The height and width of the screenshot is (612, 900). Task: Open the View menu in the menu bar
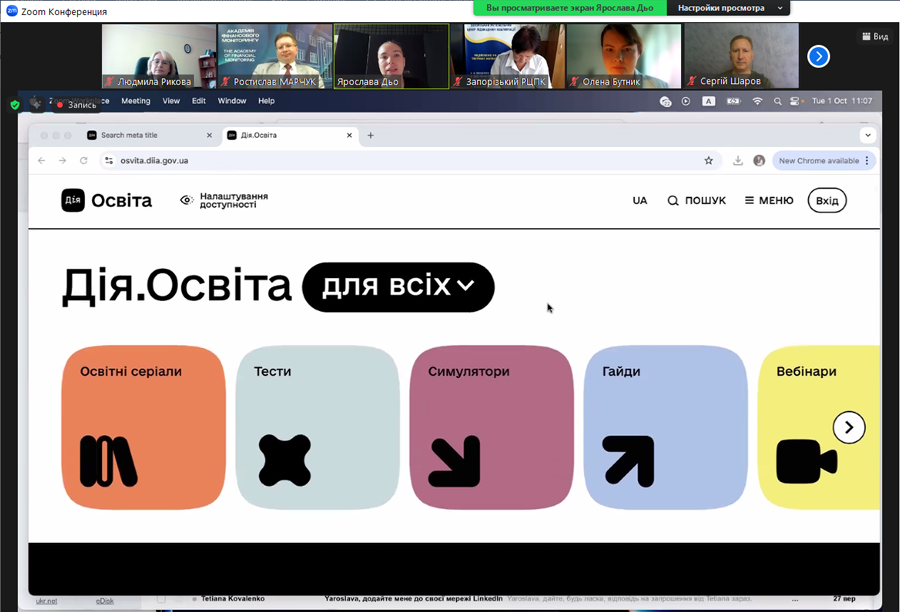[171, 101]
